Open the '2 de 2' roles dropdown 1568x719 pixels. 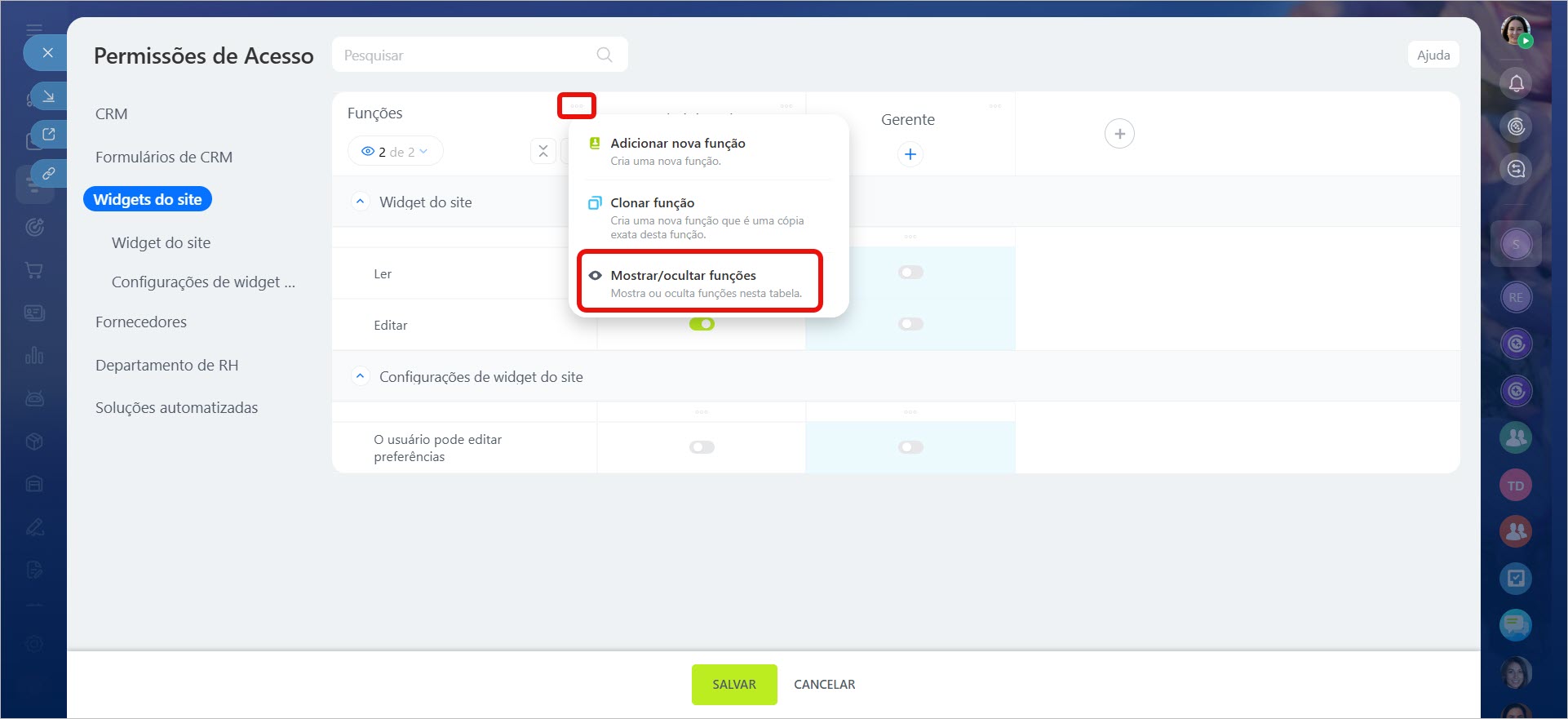(x=396, y=152)
